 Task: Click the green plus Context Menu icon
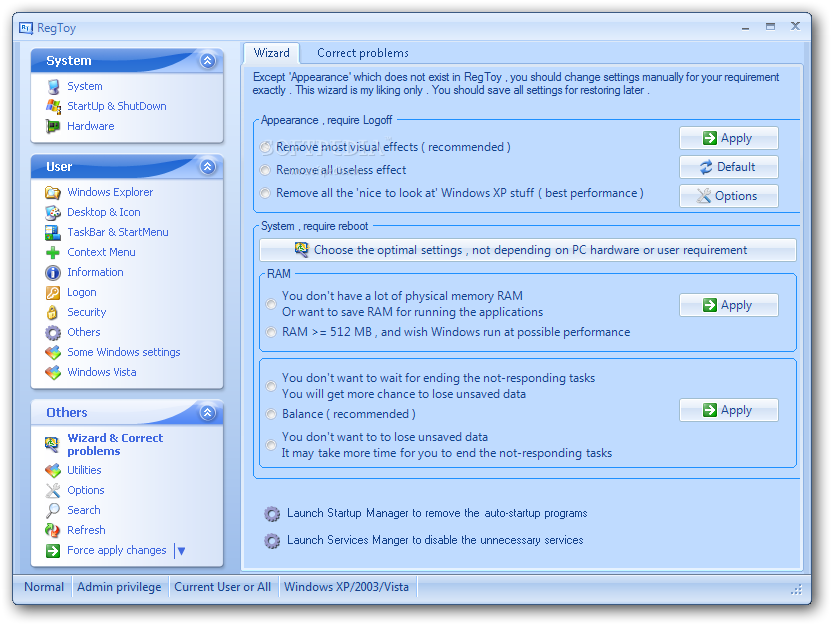tap(53, 253)
